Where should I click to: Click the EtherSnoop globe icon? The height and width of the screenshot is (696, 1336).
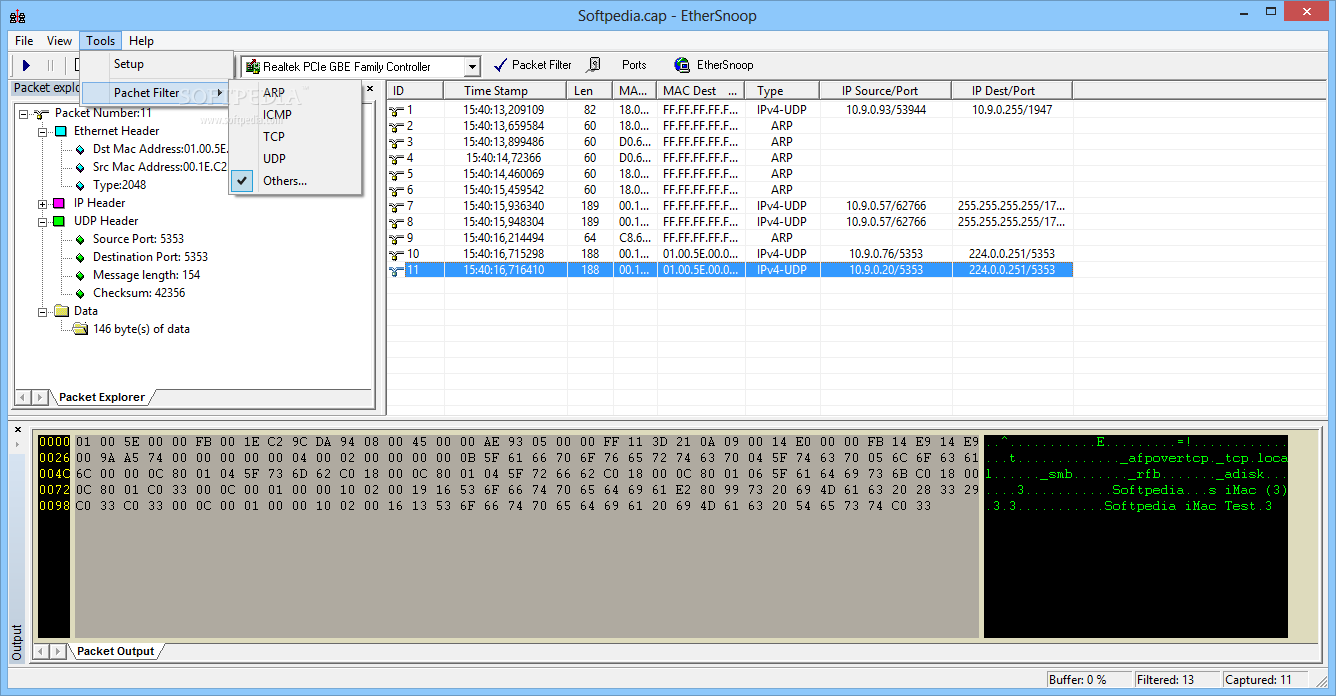682,65
